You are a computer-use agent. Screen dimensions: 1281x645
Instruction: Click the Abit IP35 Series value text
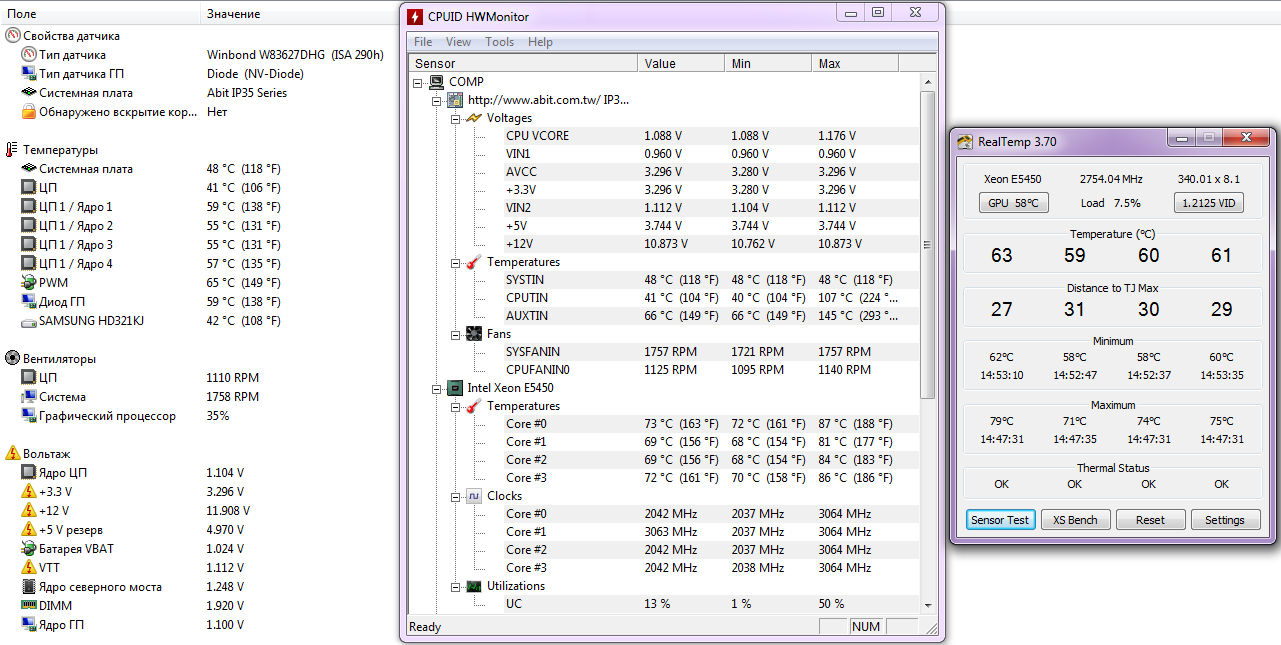(247, 93)
